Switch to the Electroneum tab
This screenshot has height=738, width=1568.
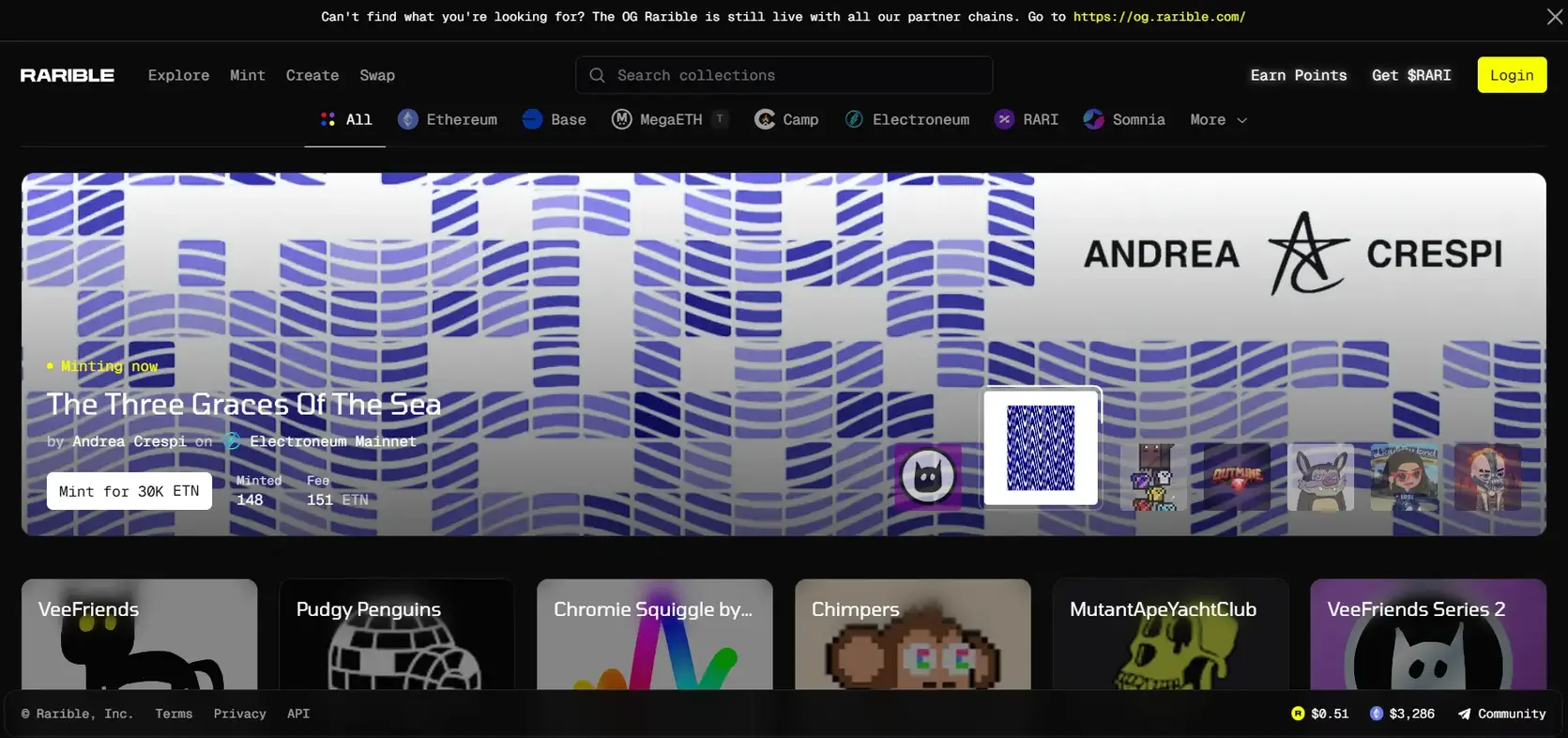906,119
